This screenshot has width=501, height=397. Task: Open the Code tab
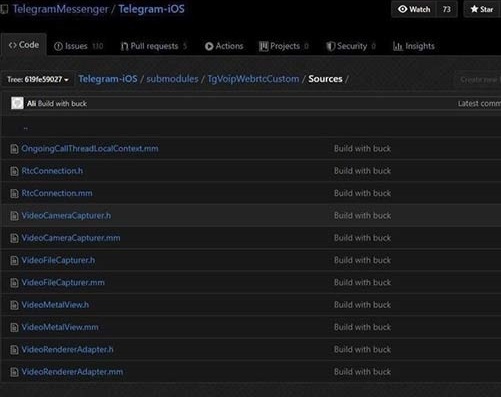point(24,45)
